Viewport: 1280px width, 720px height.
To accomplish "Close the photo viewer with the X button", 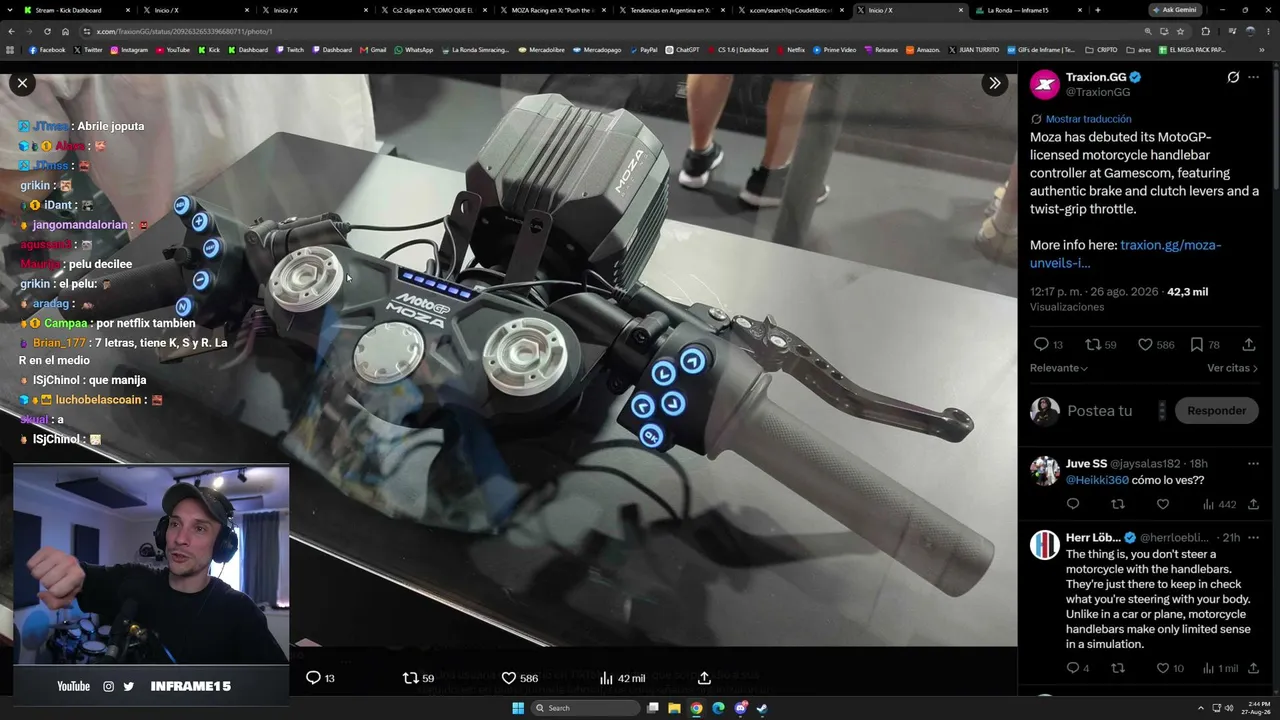I will click(x=22, y=83).
